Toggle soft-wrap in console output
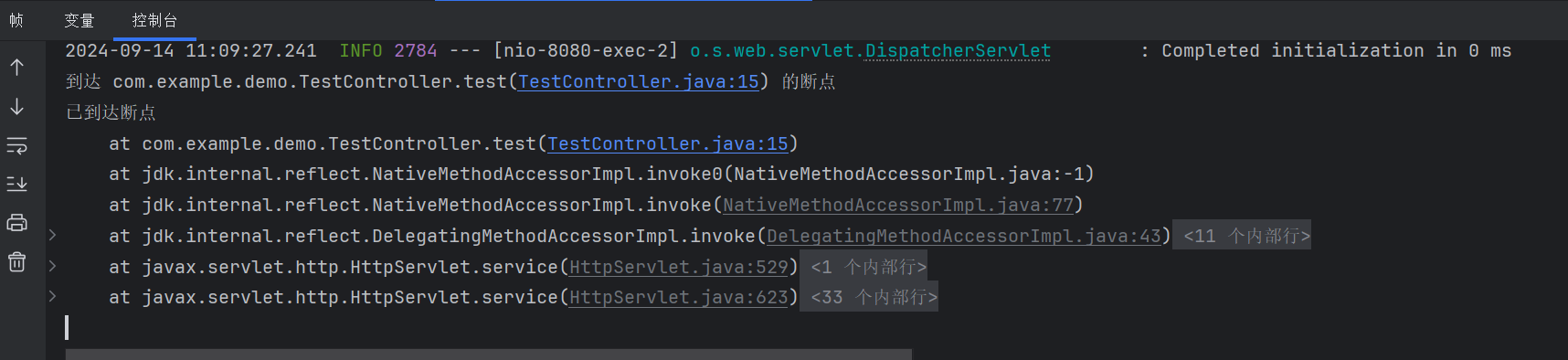1568x360 pixels. [16, 146]
